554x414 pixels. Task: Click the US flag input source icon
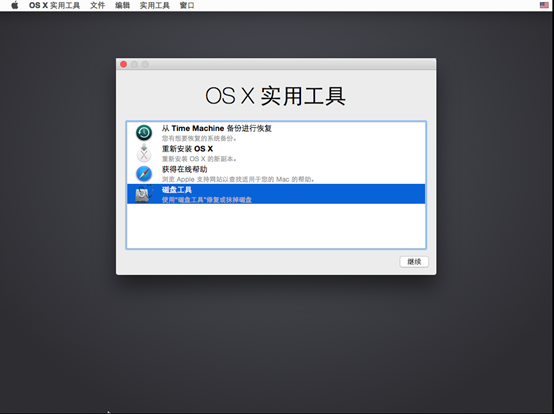[x=544, y=5]
